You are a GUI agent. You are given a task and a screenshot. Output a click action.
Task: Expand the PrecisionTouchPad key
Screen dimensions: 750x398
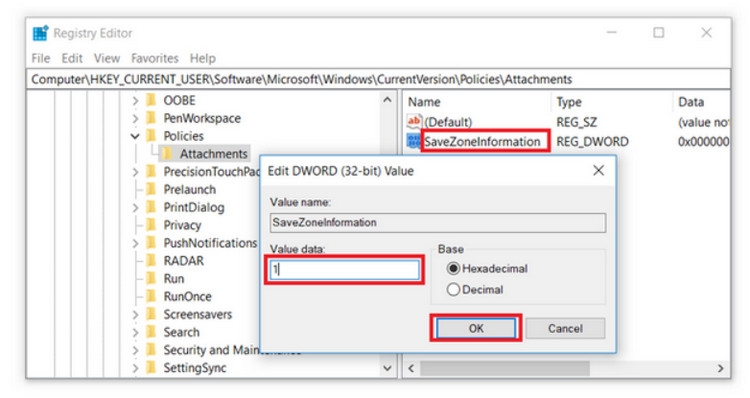click(135, 172)
